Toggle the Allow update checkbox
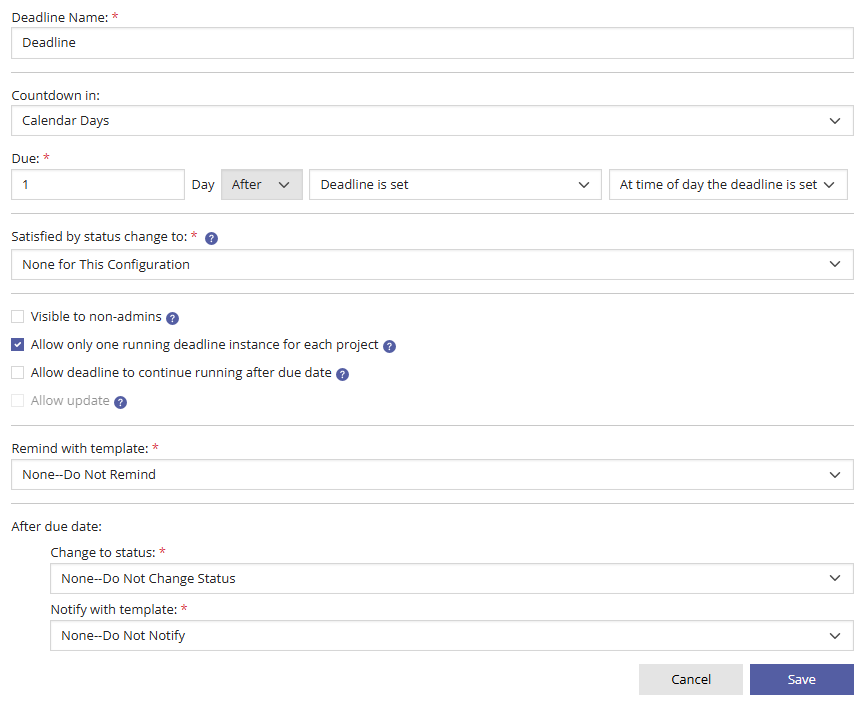The height and width of the screenshot is (709, 867). [x=18, y=400]
